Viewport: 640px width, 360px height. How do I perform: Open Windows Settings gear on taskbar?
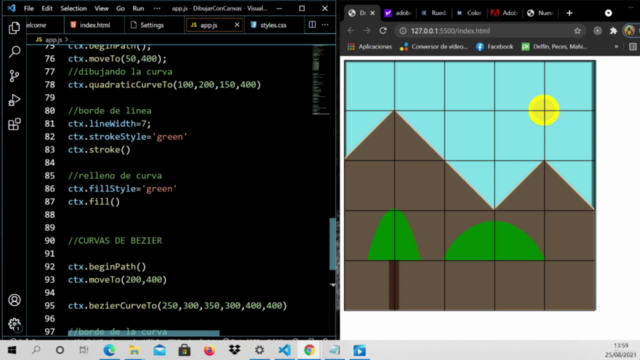coord(260,350)
